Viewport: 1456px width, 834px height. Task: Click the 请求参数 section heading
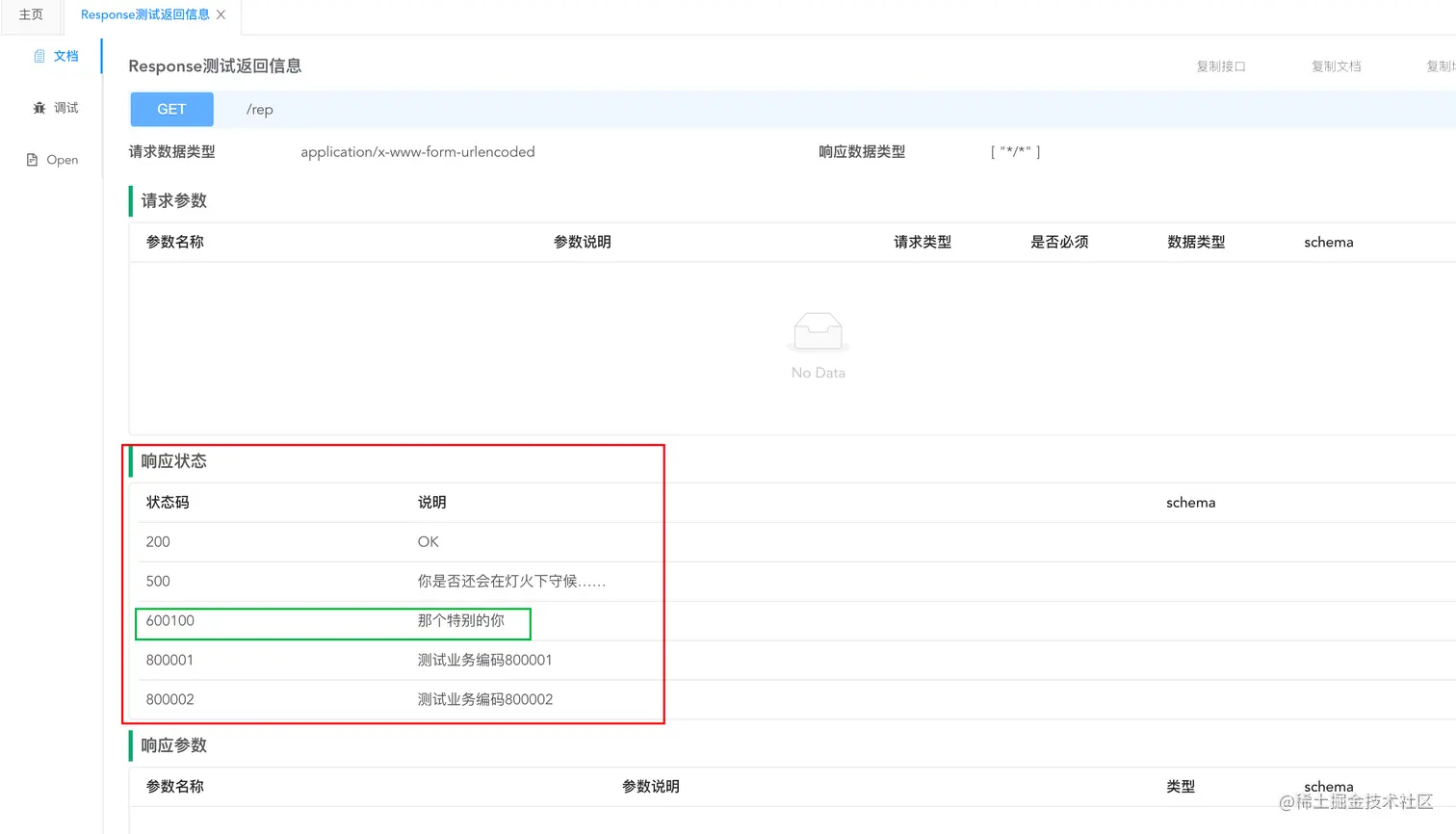174,200
